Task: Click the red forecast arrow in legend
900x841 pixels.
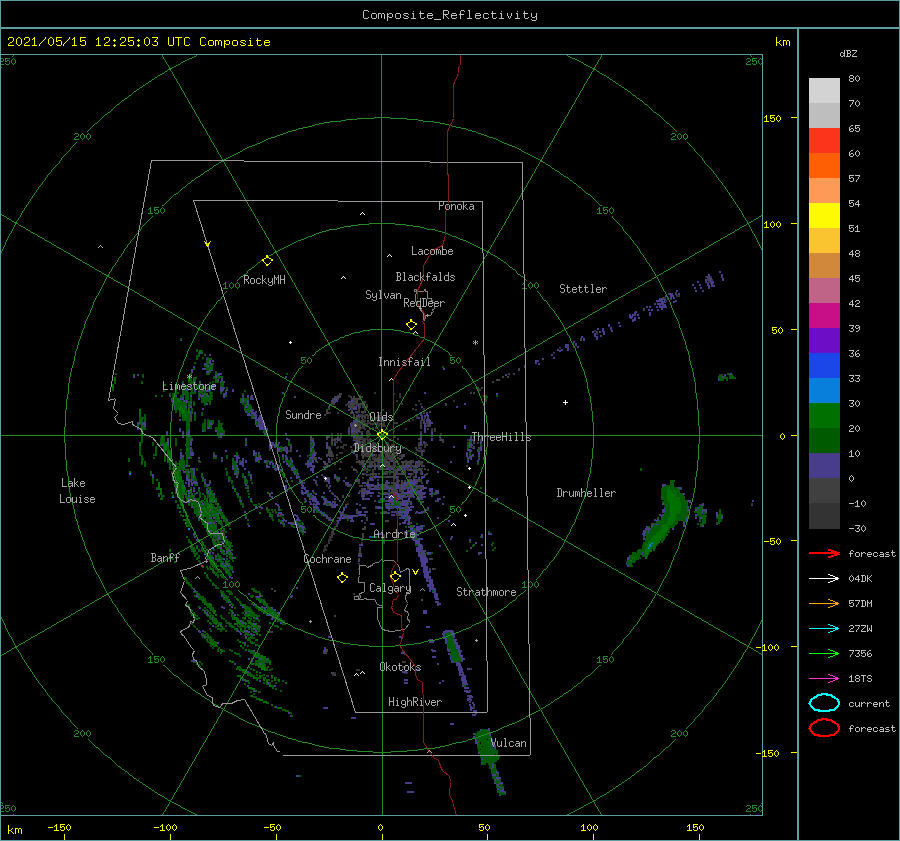Action: [824, 553]
